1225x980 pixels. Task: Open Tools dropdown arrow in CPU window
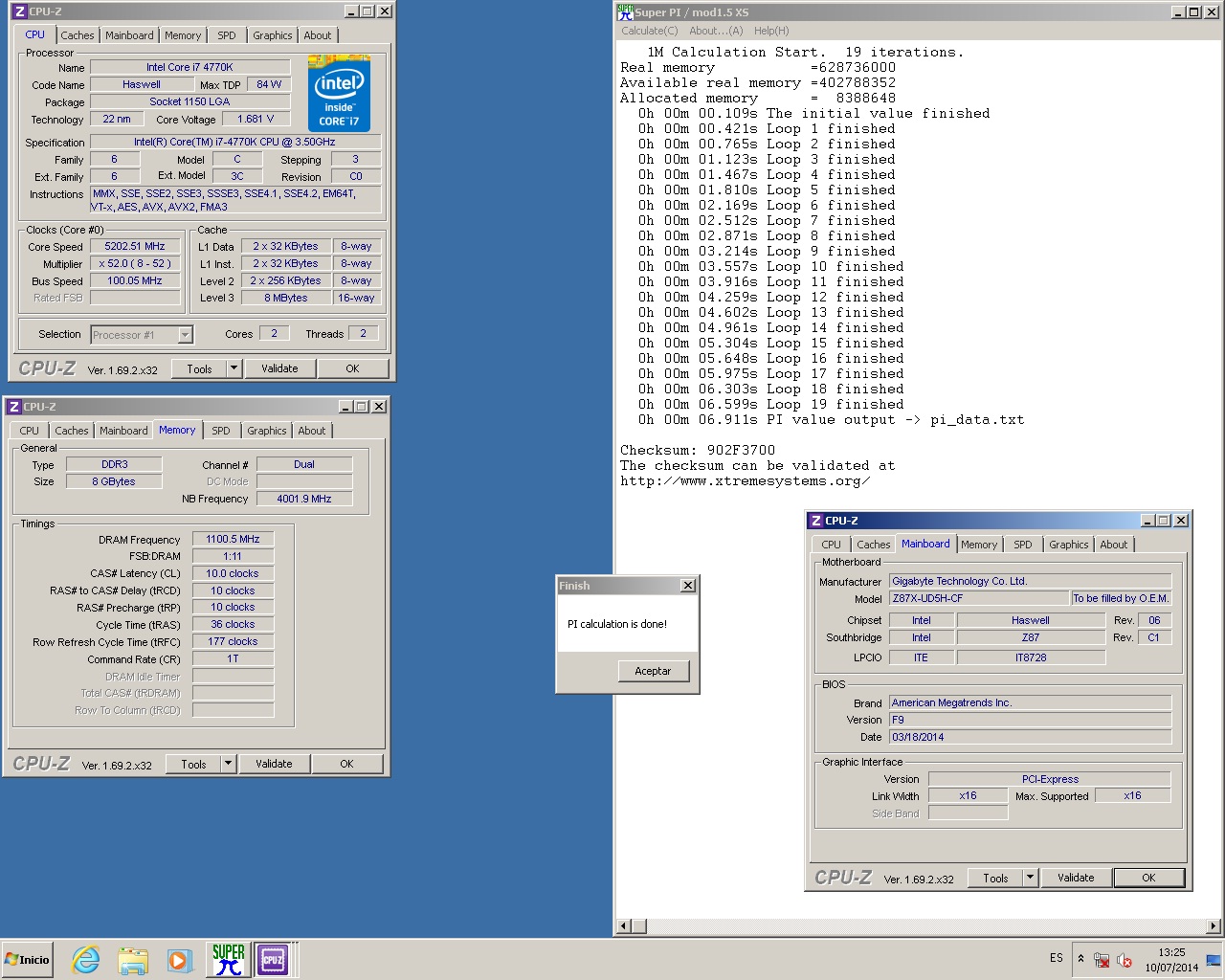click(x=234, y=368)
